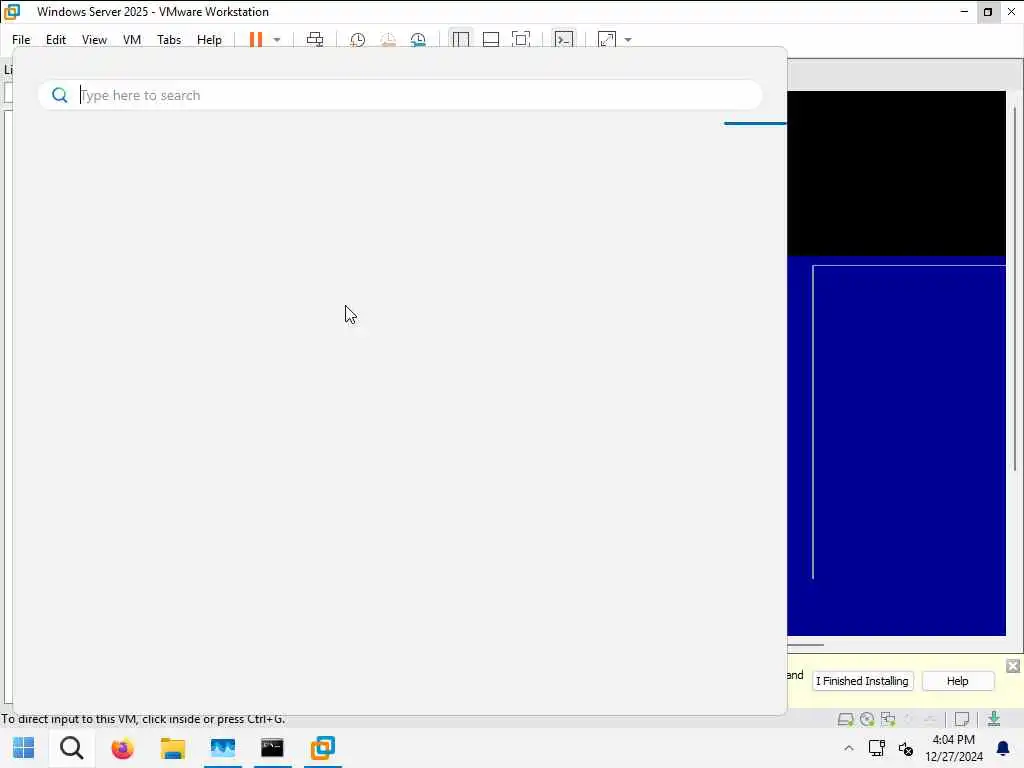The width and height of the screenshot is (1024, 768).
Task: Click the CD/DVD drive status icon
Action: coord(867,720)
